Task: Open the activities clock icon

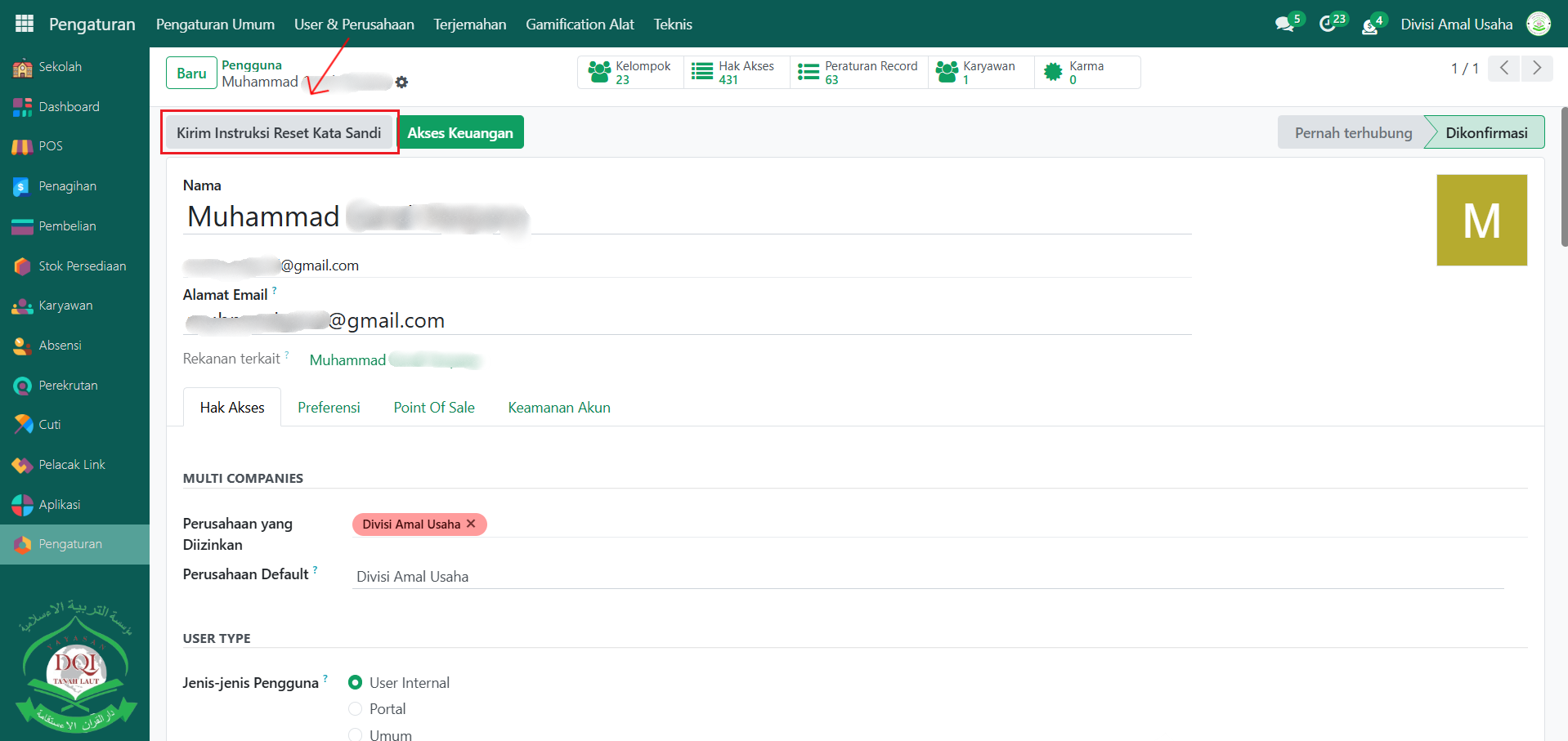Action: pos(1328,25)
